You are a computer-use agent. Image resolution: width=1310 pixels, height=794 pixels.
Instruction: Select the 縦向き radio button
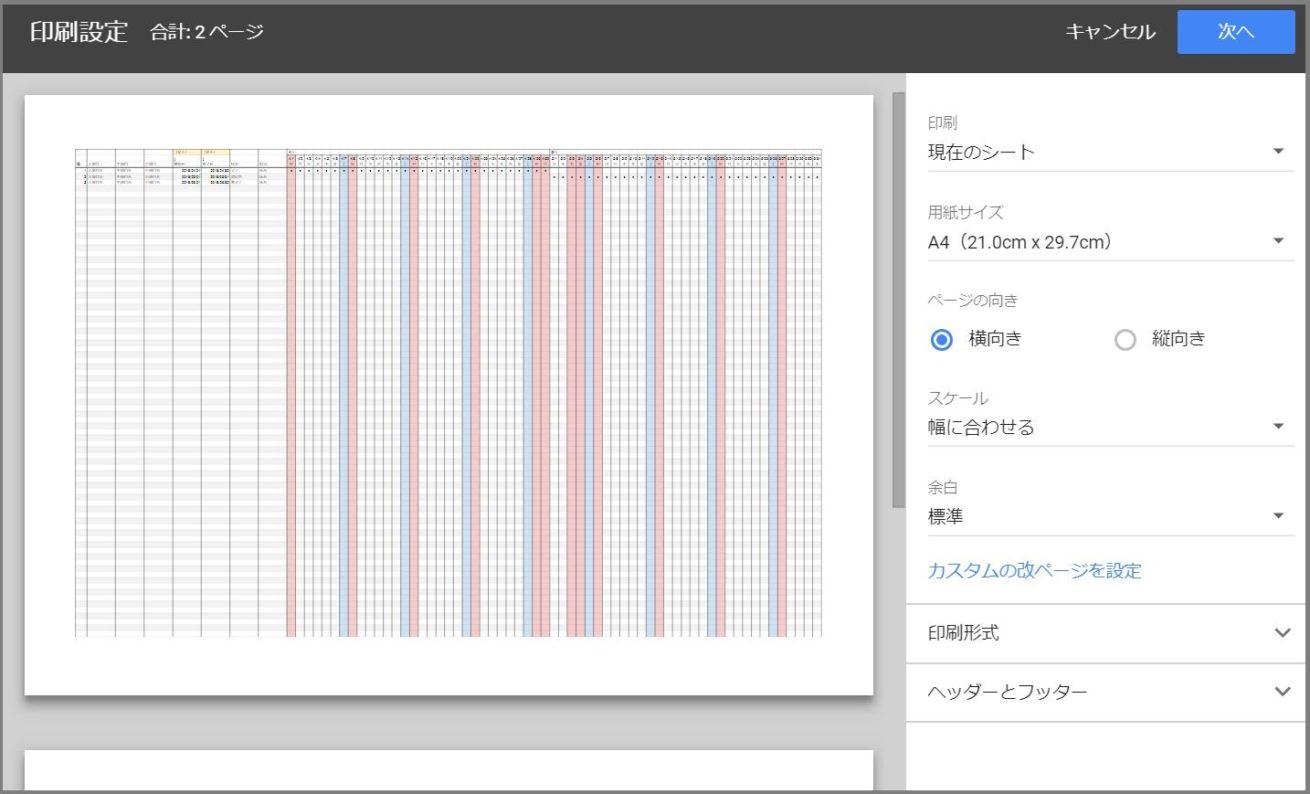pyautogui.click(x=1126, y=339)
